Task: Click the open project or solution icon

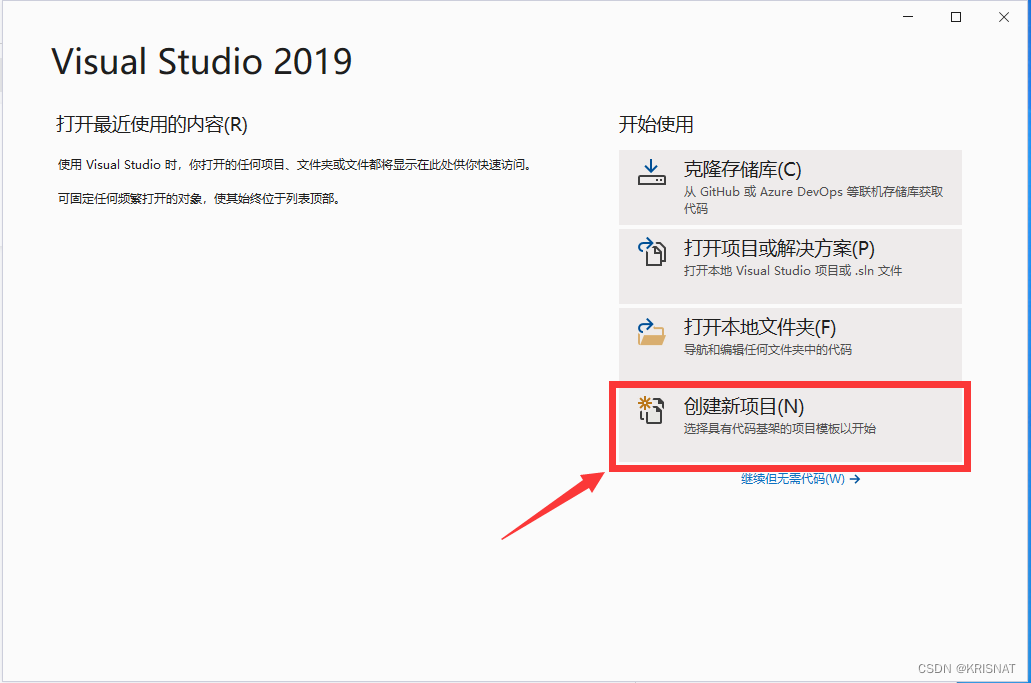Action: [651, 252]
